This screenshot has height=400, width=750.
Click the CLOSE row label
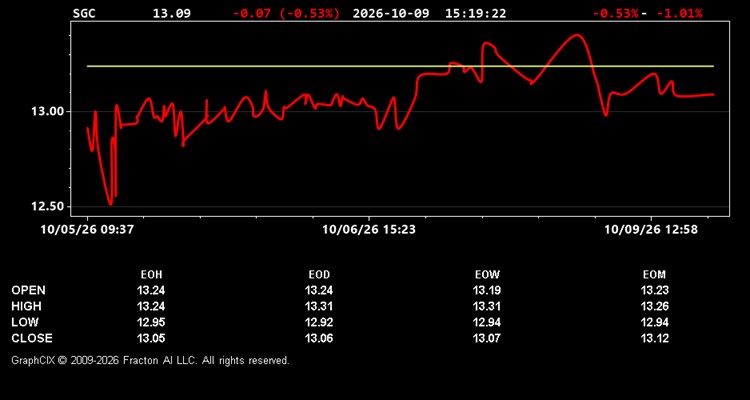pos(32,338)
